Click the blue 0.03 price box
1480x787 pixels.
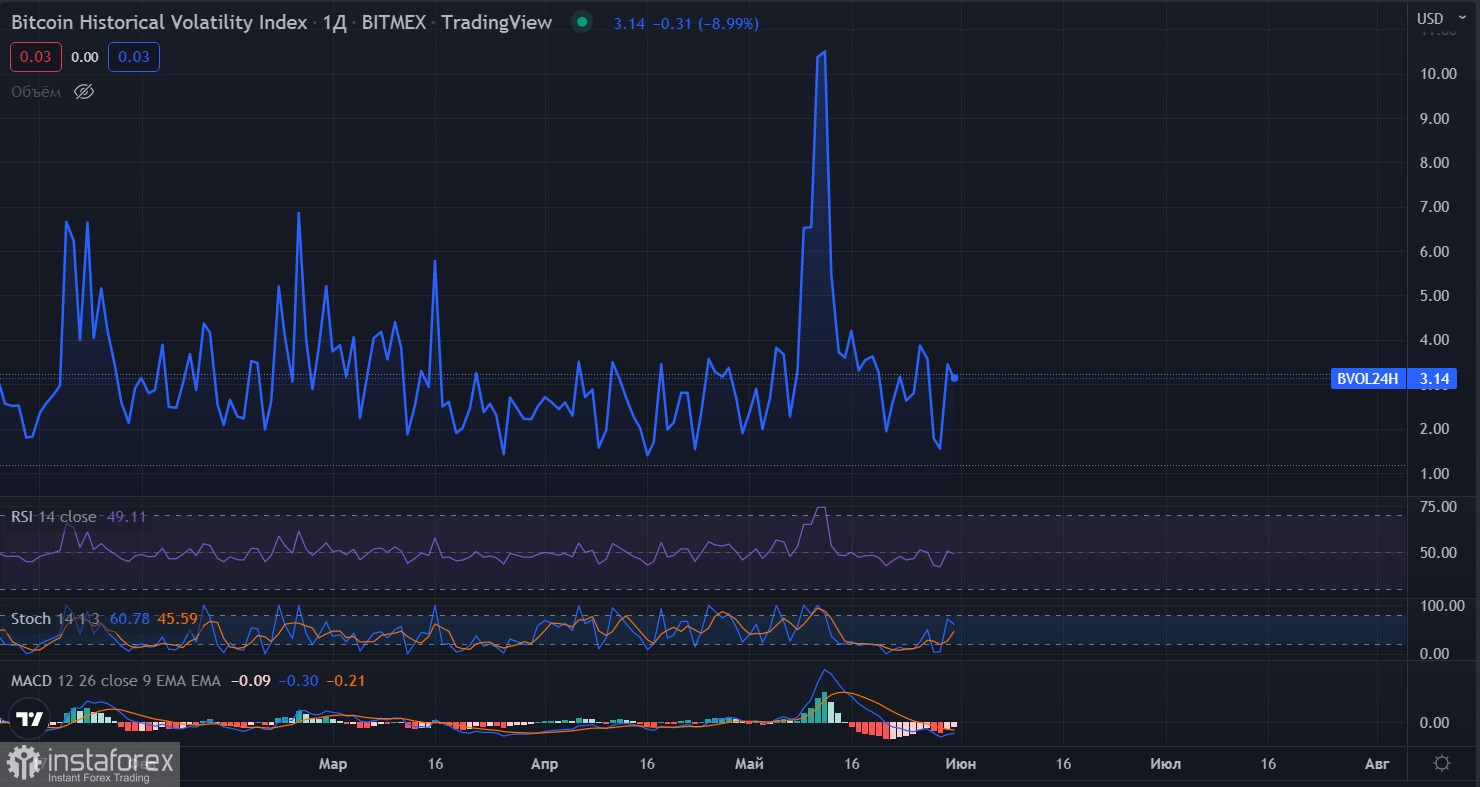(x=134, y=57)
